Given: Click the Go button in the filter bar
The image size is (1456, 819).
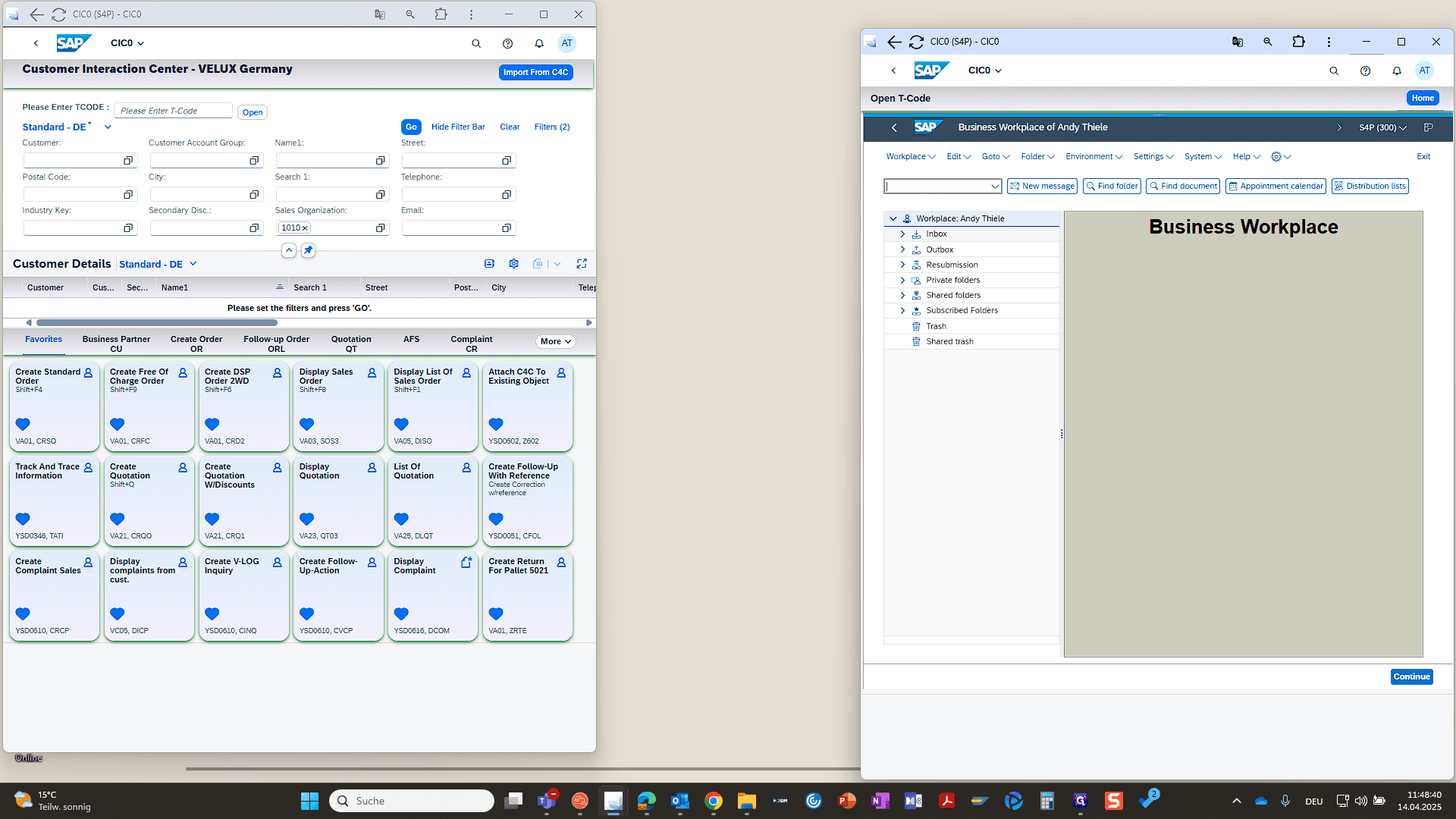Looking at the screenshot, I should click(411, 127).
